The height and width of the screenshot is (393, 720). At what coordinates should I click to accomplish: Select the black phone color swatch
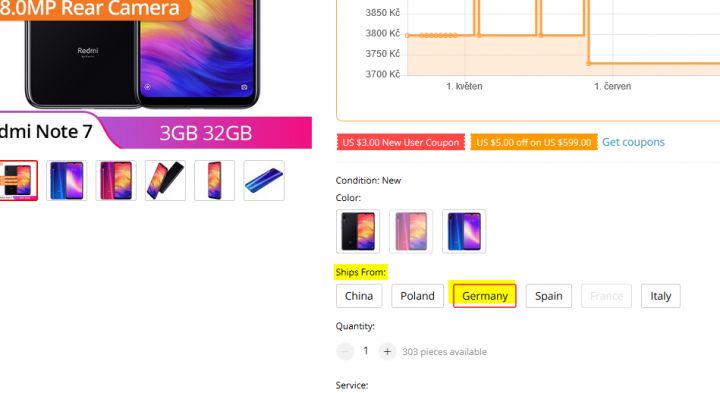358,231
